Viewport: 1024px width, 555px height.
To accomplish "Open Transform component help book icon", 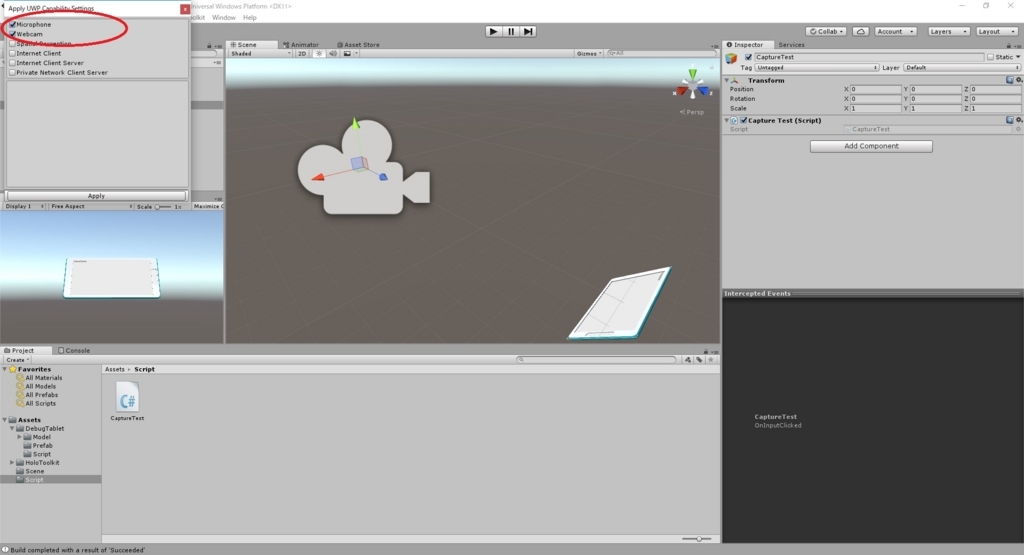I will [1010, 80].
